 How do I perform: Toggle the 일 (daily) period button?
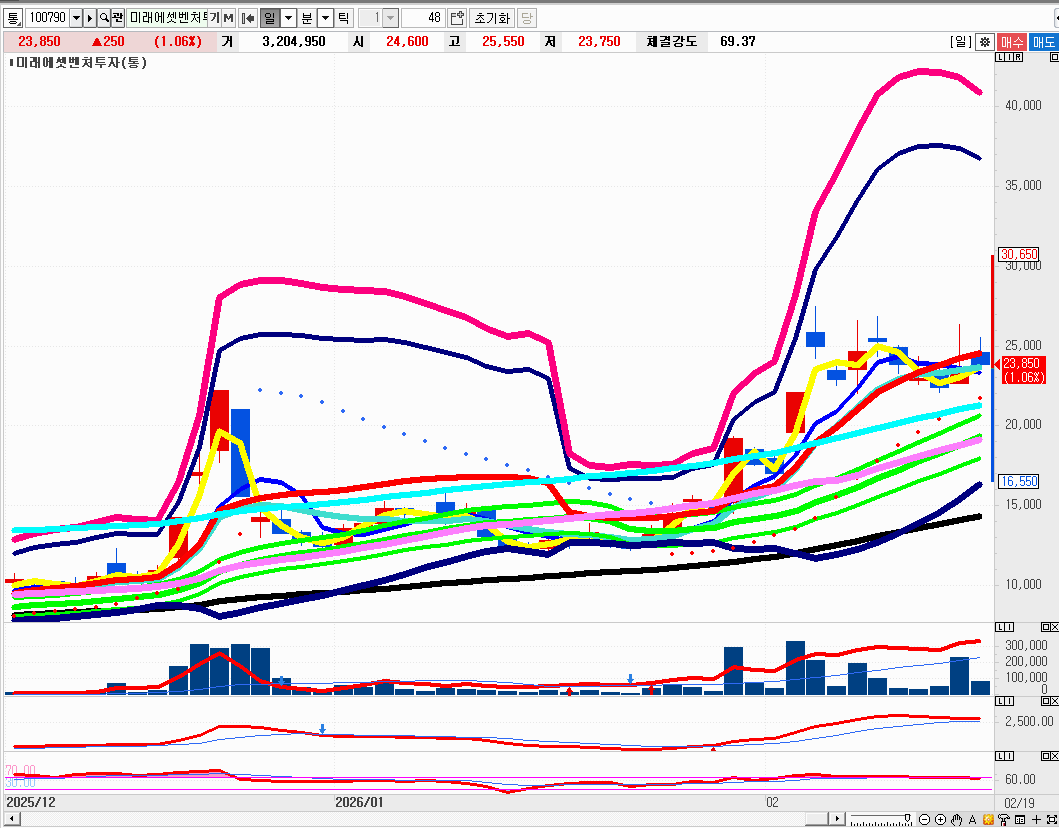[x=269, y=18]
